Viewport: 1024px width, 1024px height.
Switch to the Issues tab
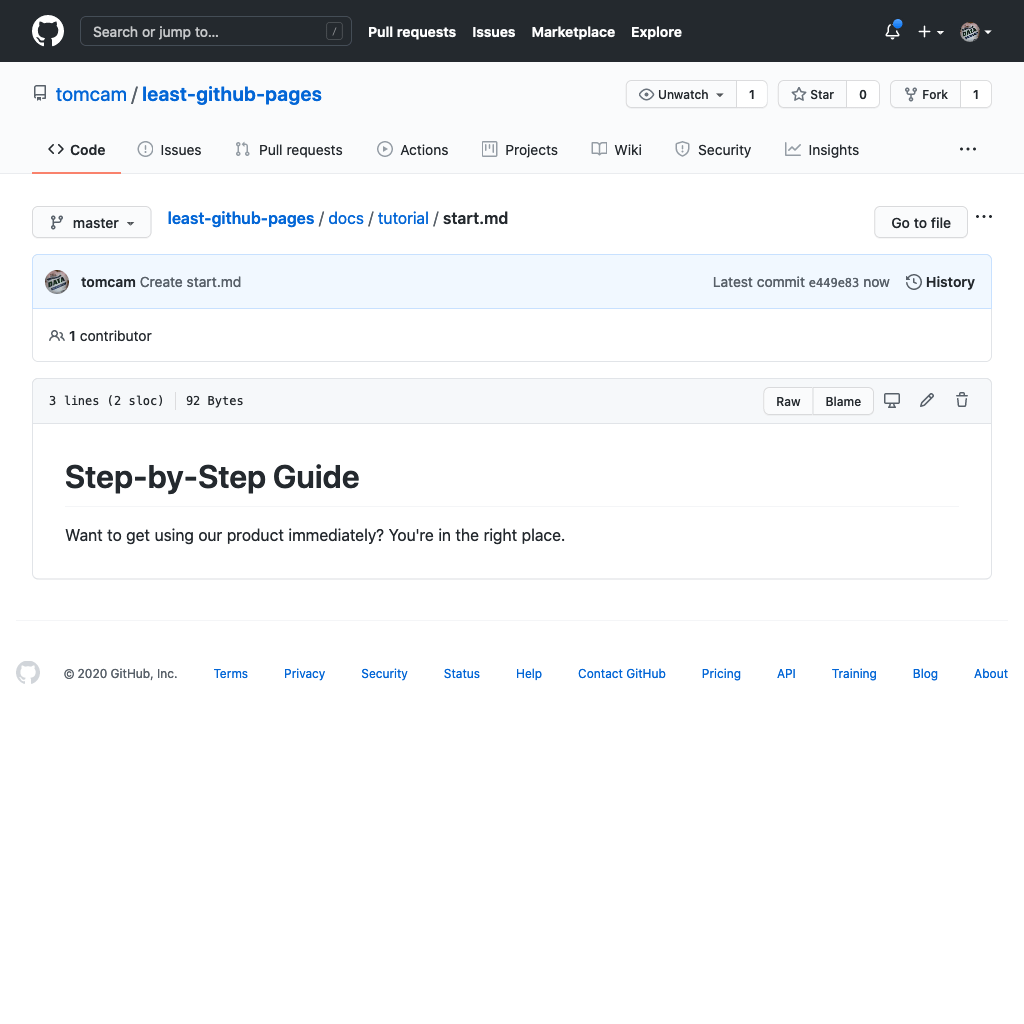pyautogui.click(x=169, y=149)
